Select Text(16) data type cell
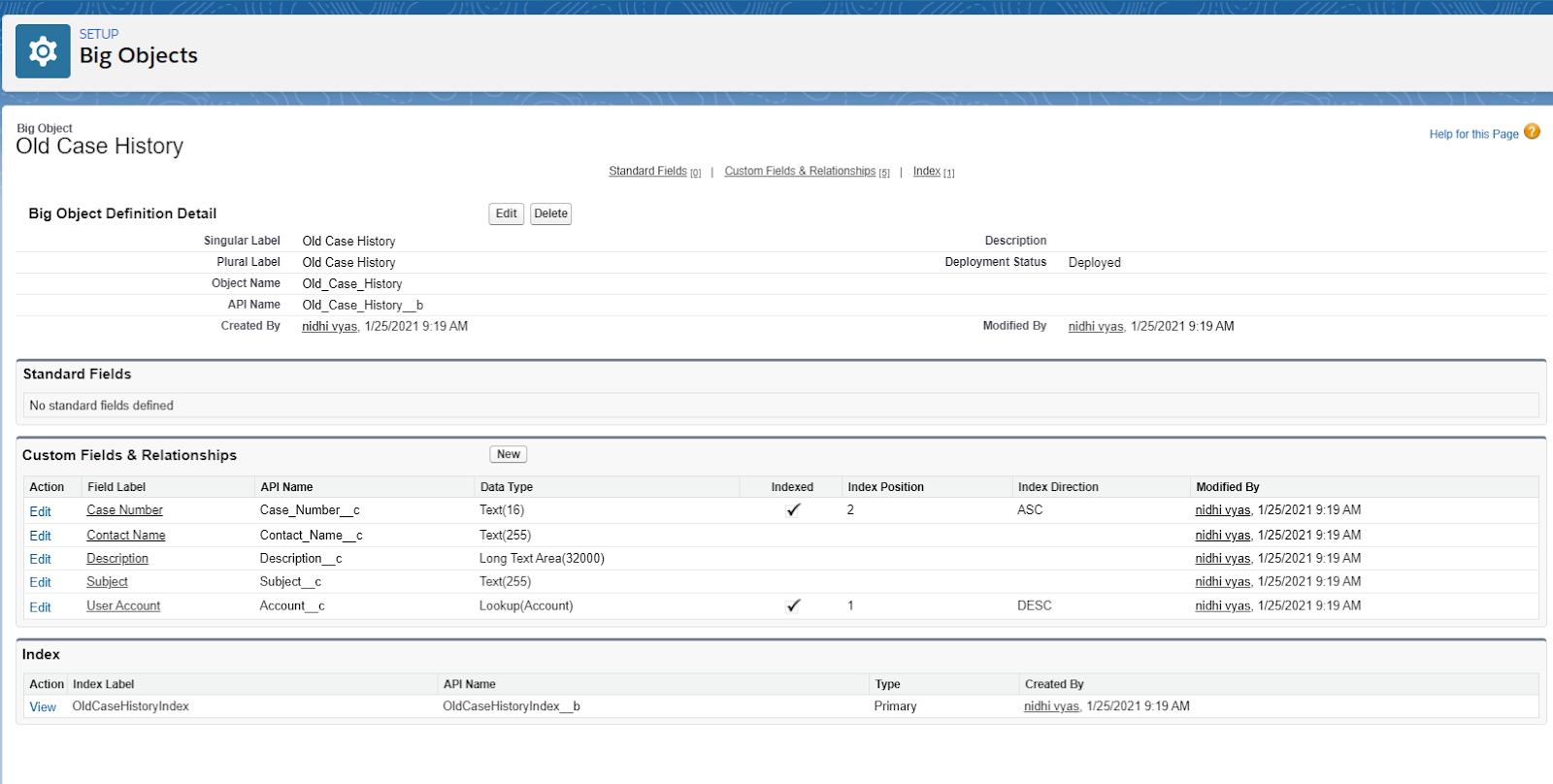 coord(502,509)
